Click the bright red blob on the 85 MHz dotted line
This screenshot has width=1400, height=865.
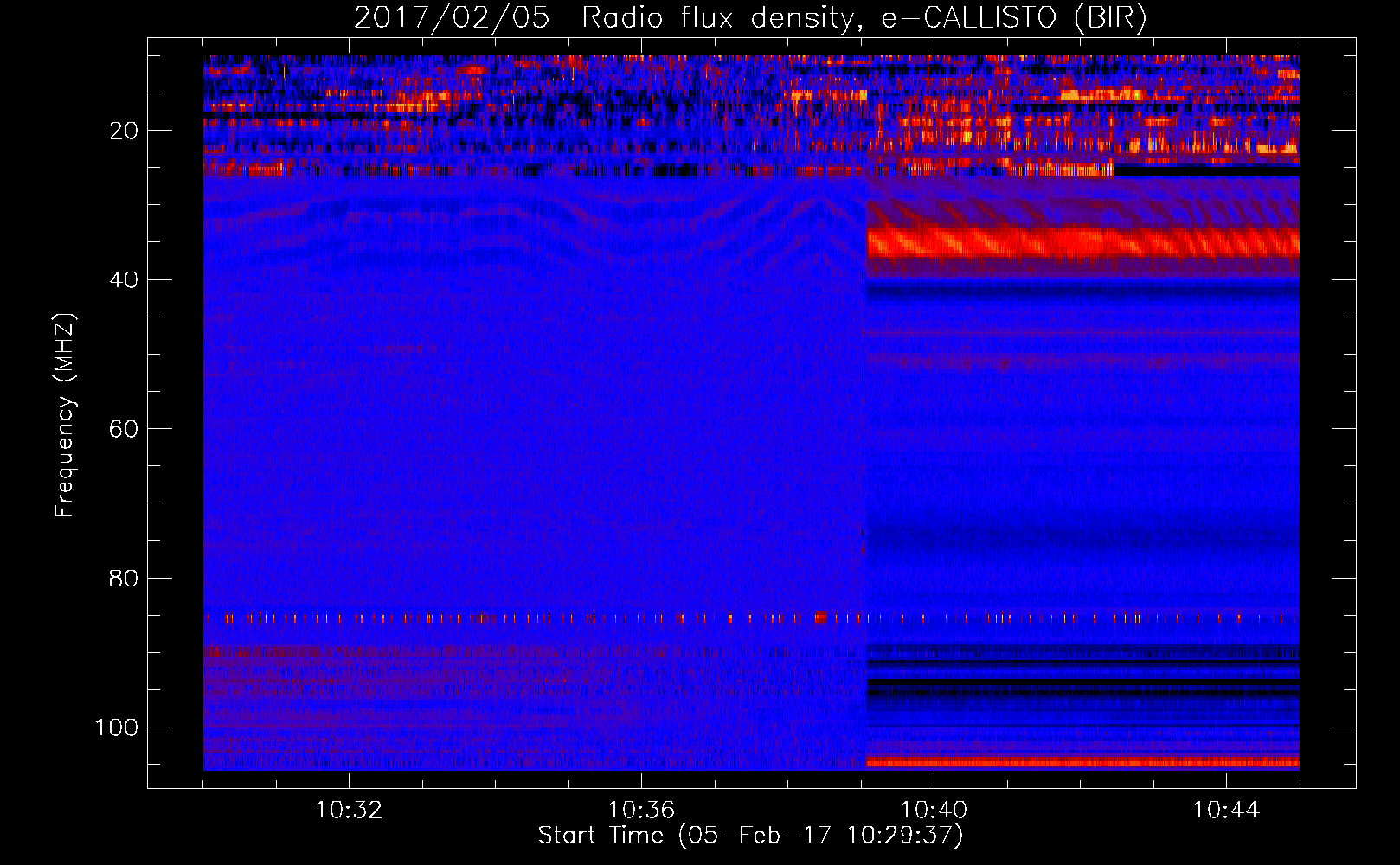(820, 617)
